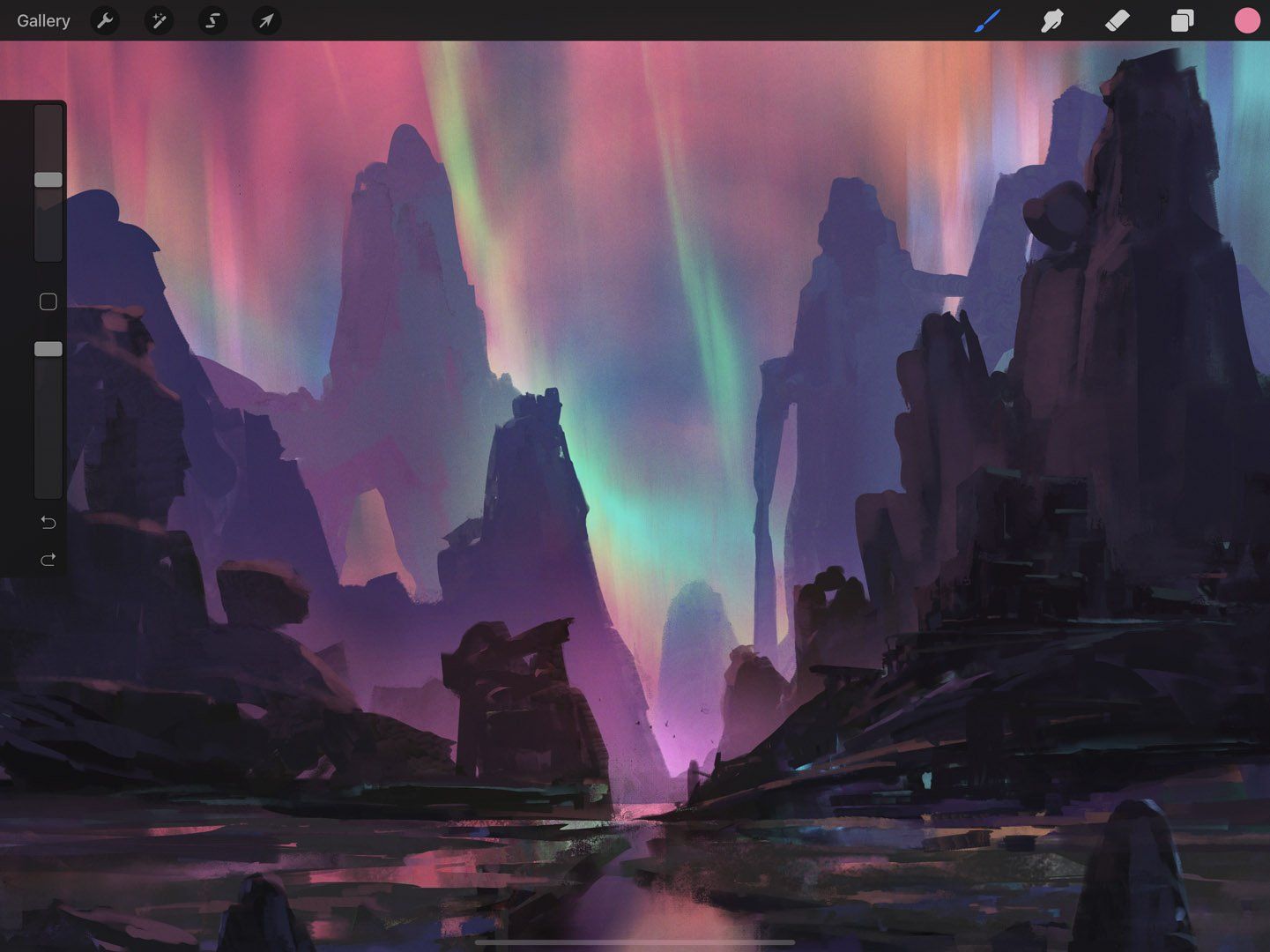Viewport: 1270px width, 952px height.
Task: Tap the iPad home indicator bar
Action: click(635, 942)
